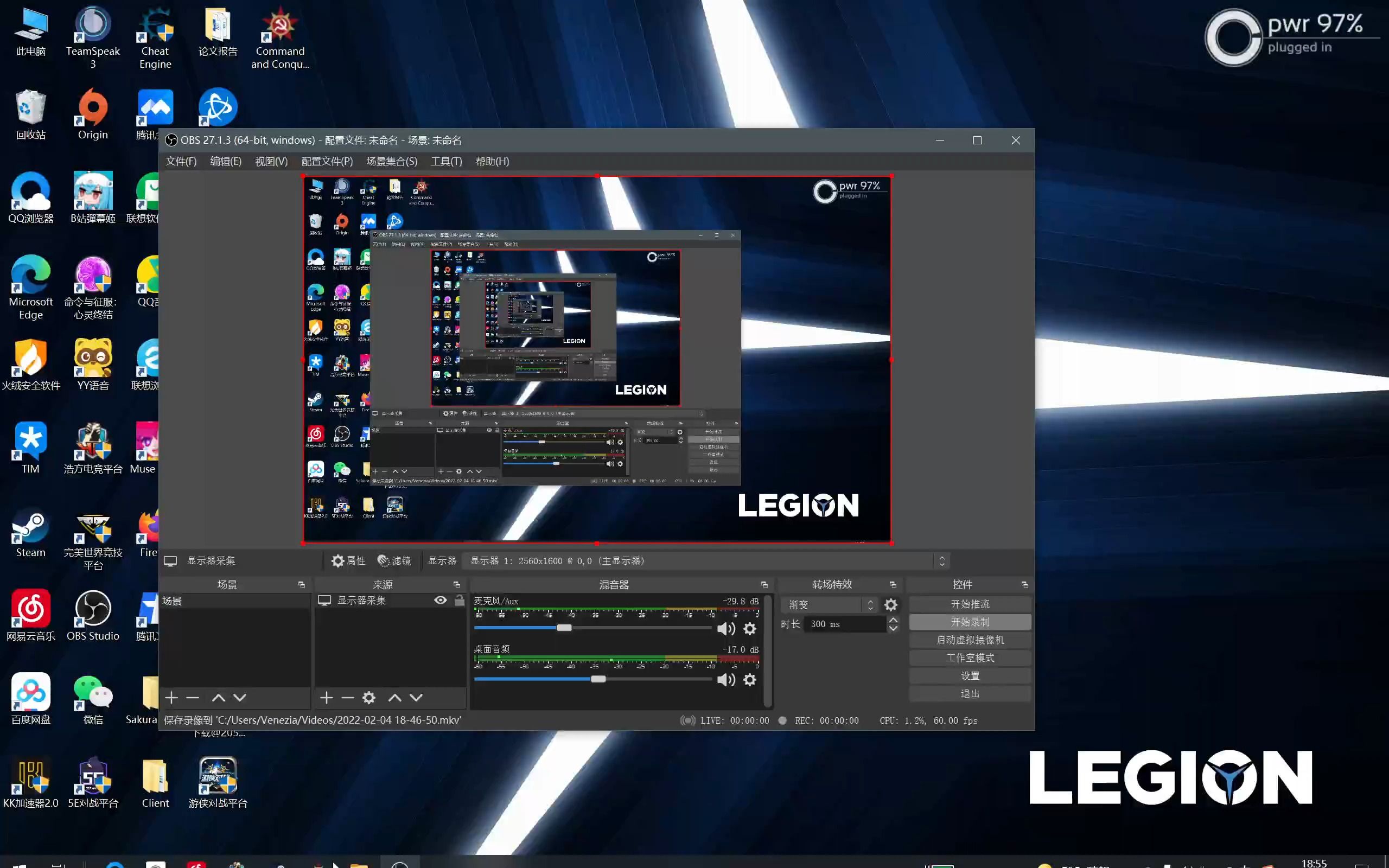Screen dimensions: 1389x868
Task: Toggle visibility eye icon for 显示器采集
Action: tap(441, 600)
